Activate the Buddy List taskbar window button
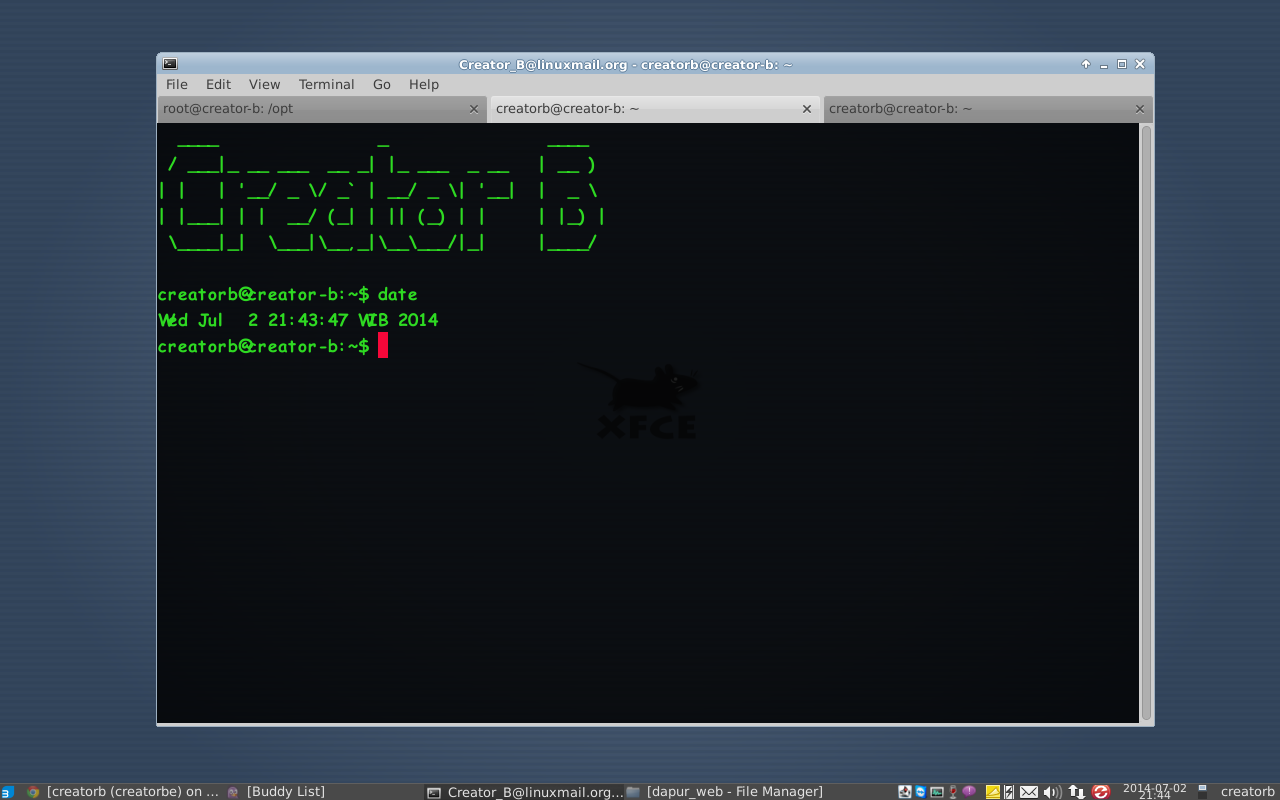The width and height of the screenshot is (1280, 800). 285,791
